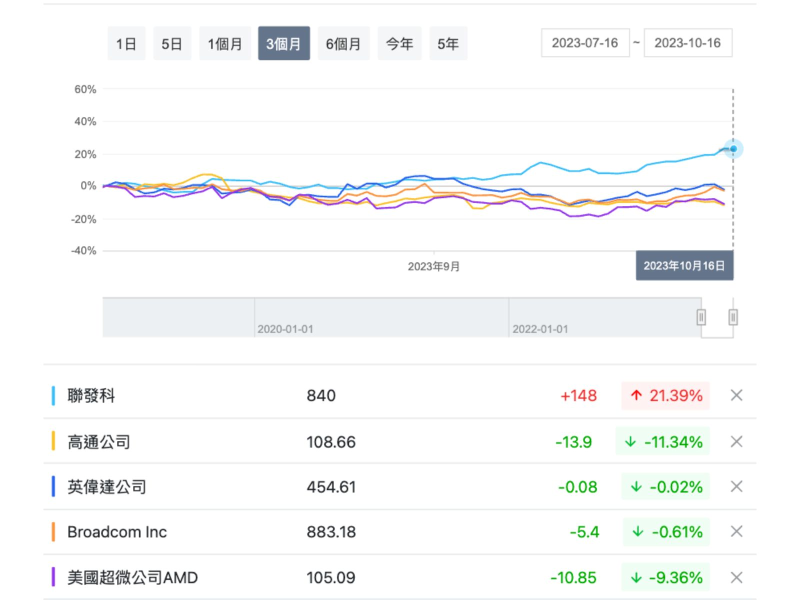Click the 聯發科 cyan color marker

(x=53, y=396)
